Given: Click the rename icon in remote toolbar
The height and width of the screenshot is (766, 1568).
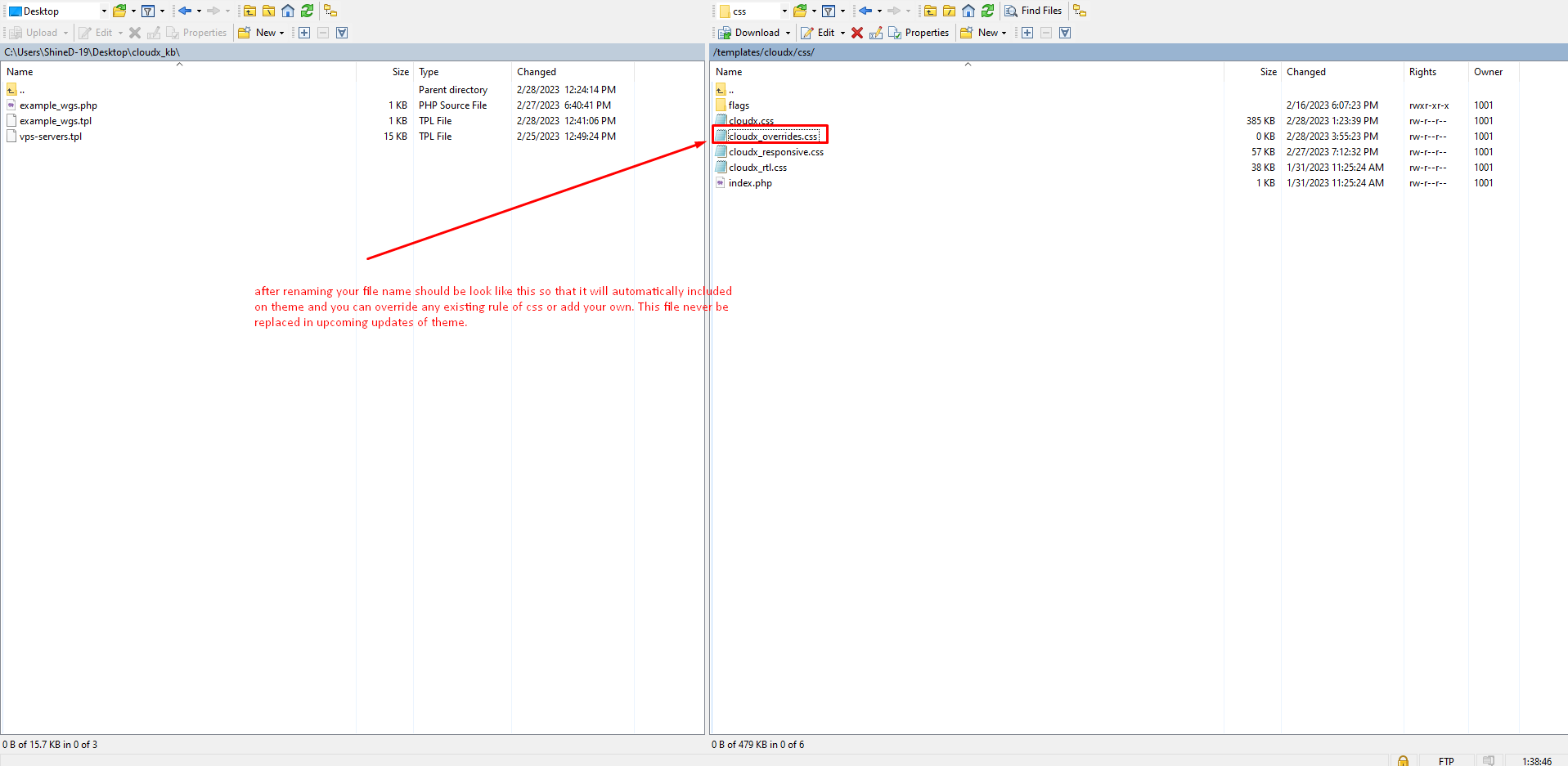Looking at the screenshot, I should click(876, 33).
